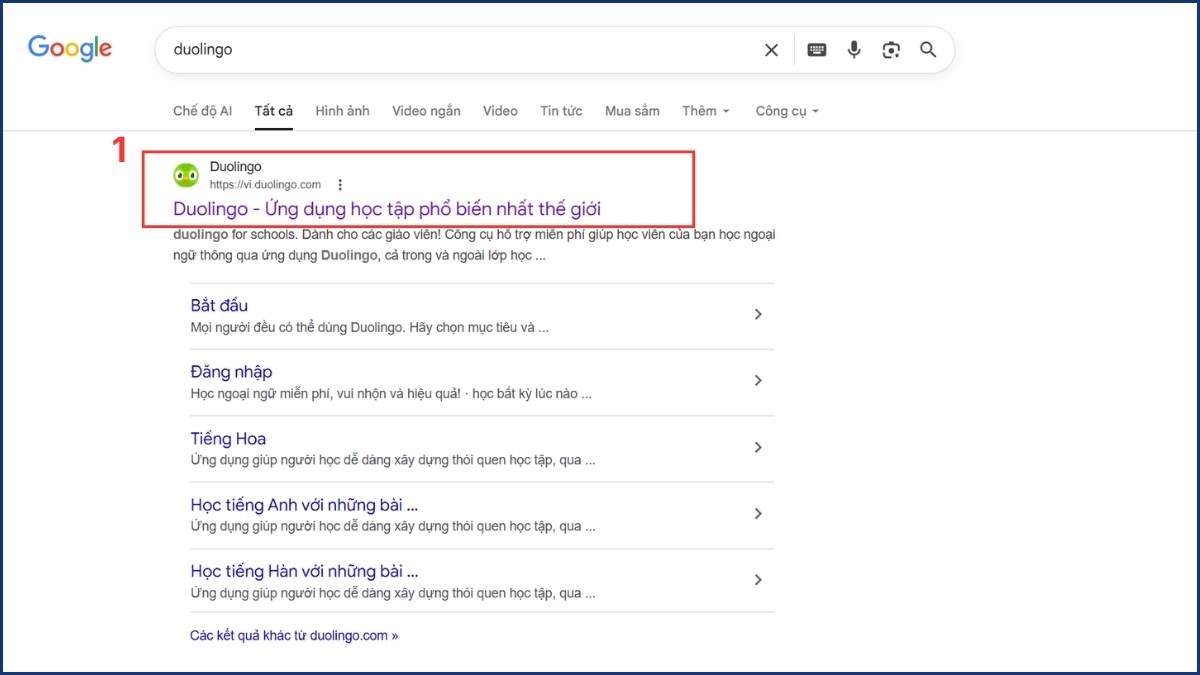Click the chevron on the Bắt đầu row
The width and height of the screenshot is (1200, 675).
[x=758, y=314]
